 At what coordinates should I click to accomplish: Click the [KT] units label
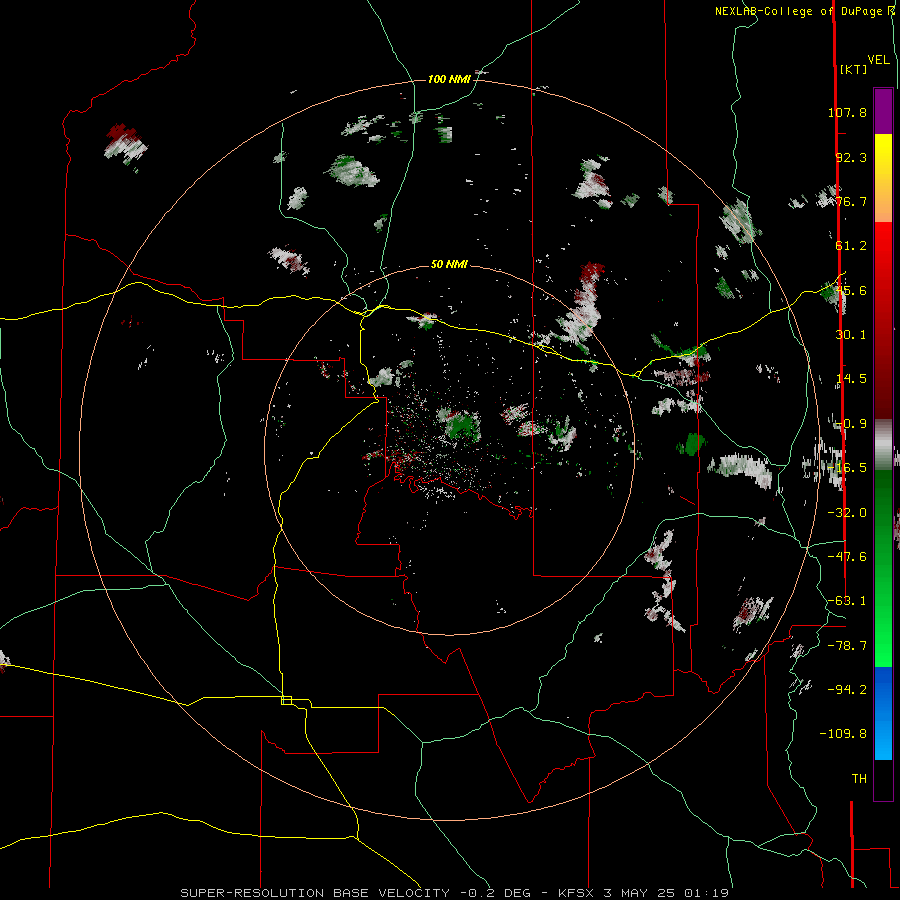tap(854, 69)
